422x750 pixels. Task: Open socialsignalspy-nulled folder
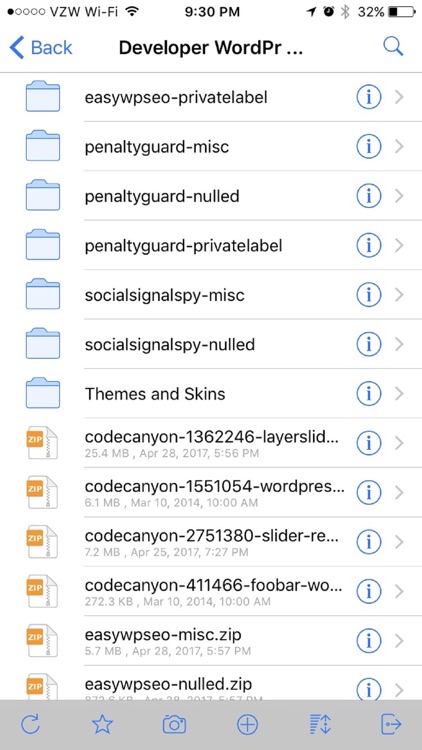click(x=211, y=344)
